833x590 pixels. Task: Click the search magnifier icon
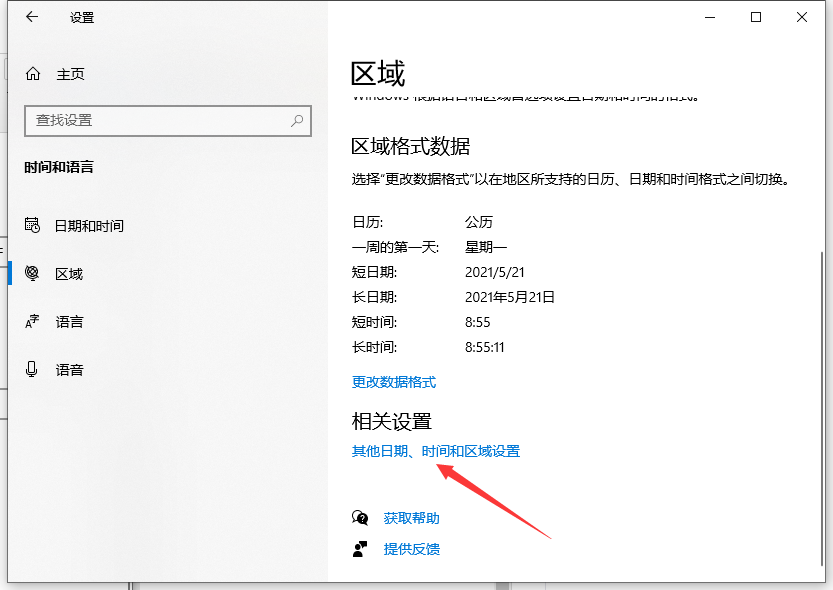coord(297,121)
